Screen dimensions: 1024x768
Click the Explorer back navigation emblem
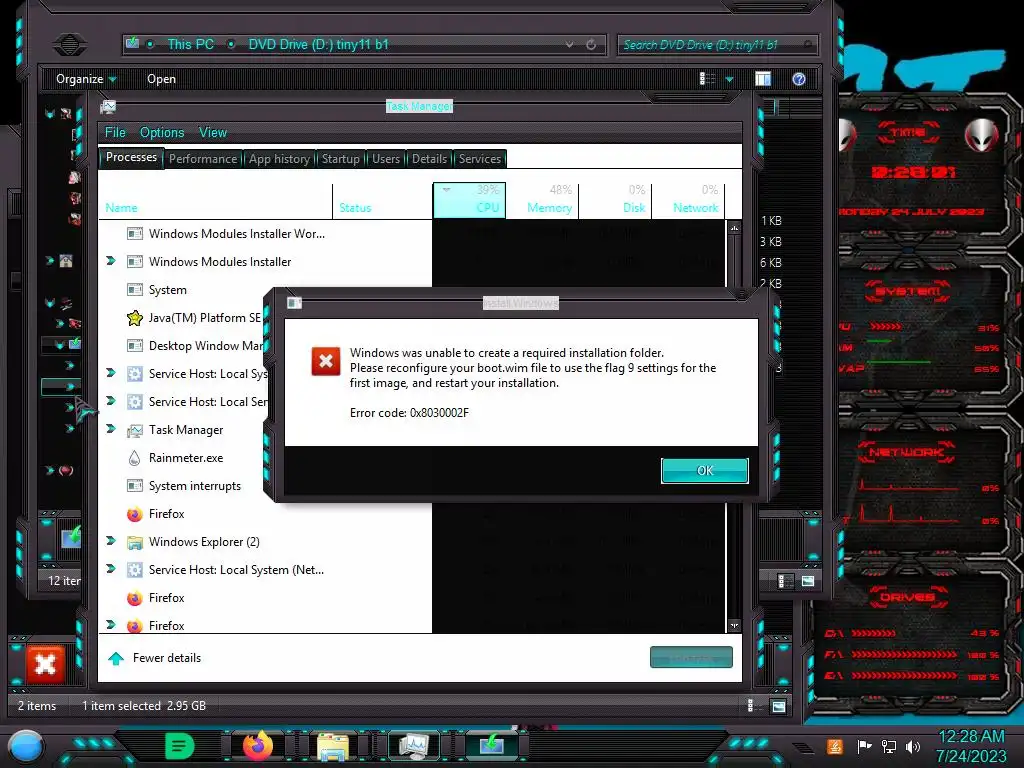click(70, 45)
